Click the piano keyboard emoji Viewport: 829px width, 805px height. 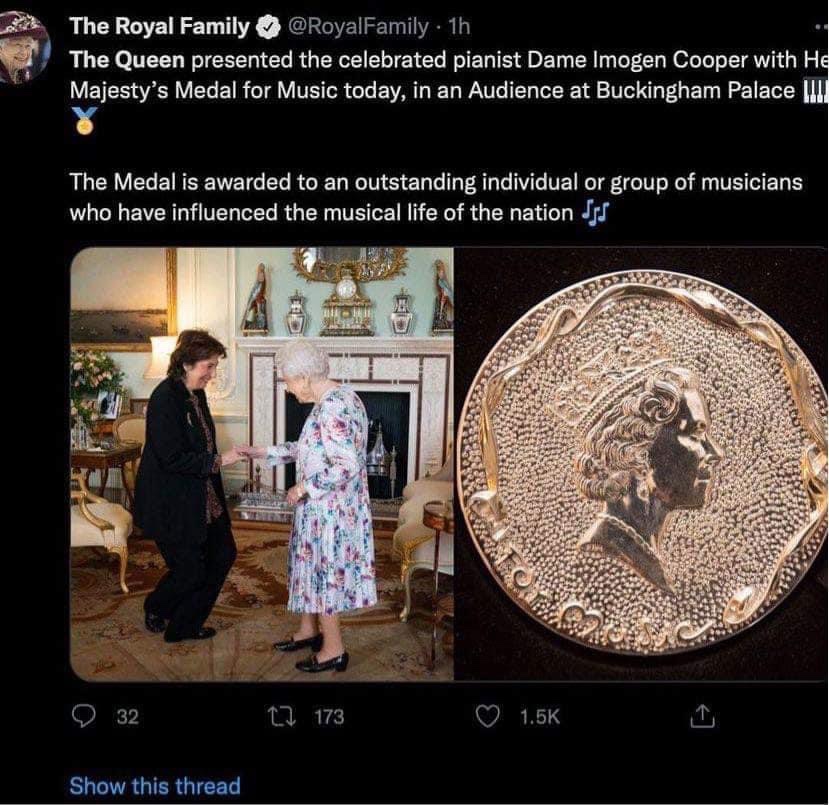[x=816, y=91]
